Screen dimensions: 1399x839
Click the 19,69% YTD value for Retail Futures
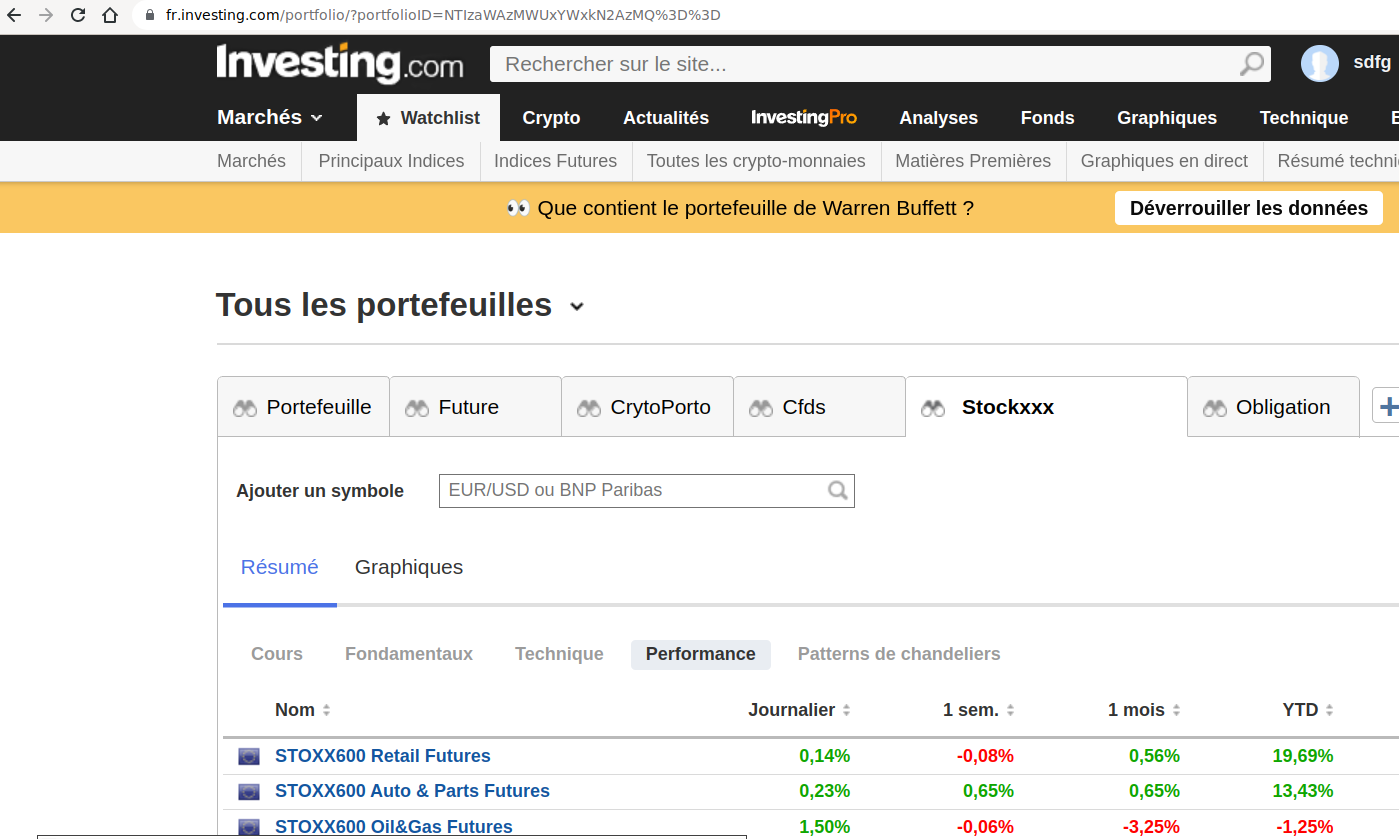pos(1303,756)
